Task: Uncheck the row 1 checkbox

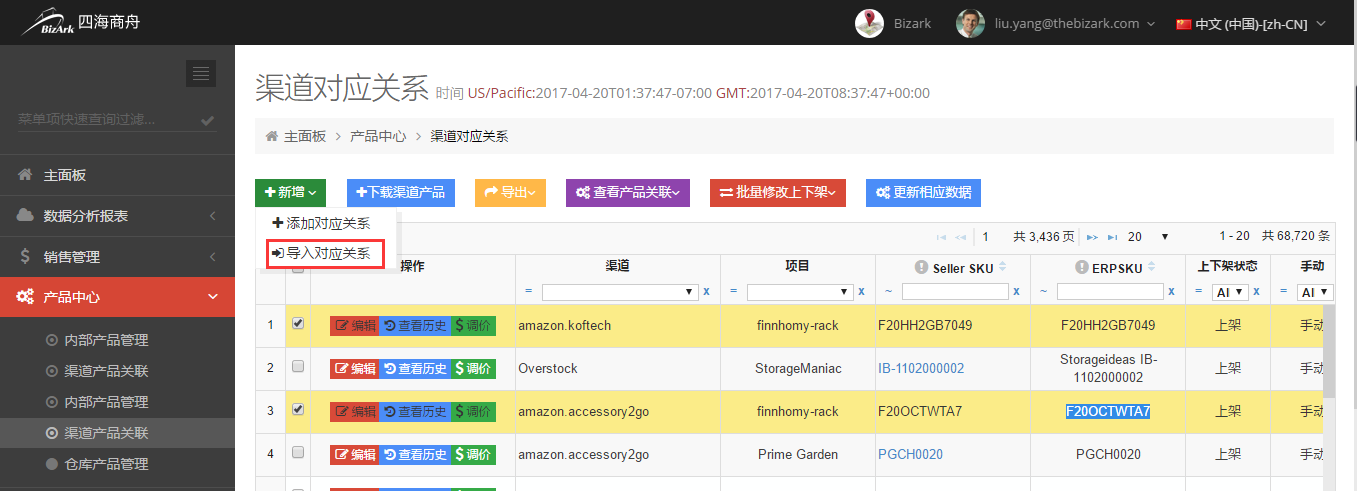Action: tap(297, 324)
